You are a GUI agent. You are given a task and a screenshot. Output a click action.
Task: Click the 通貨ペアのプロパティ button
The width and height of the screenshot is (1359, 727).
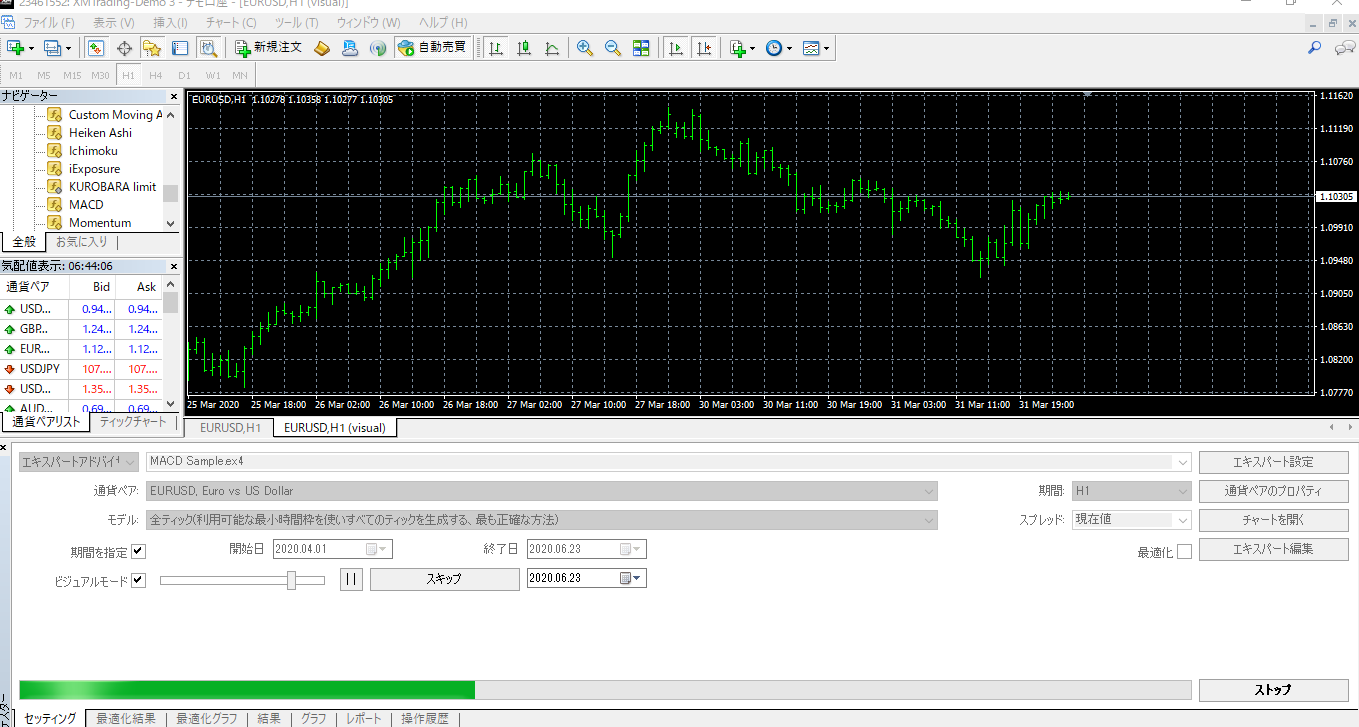(x=1273, y=491)
